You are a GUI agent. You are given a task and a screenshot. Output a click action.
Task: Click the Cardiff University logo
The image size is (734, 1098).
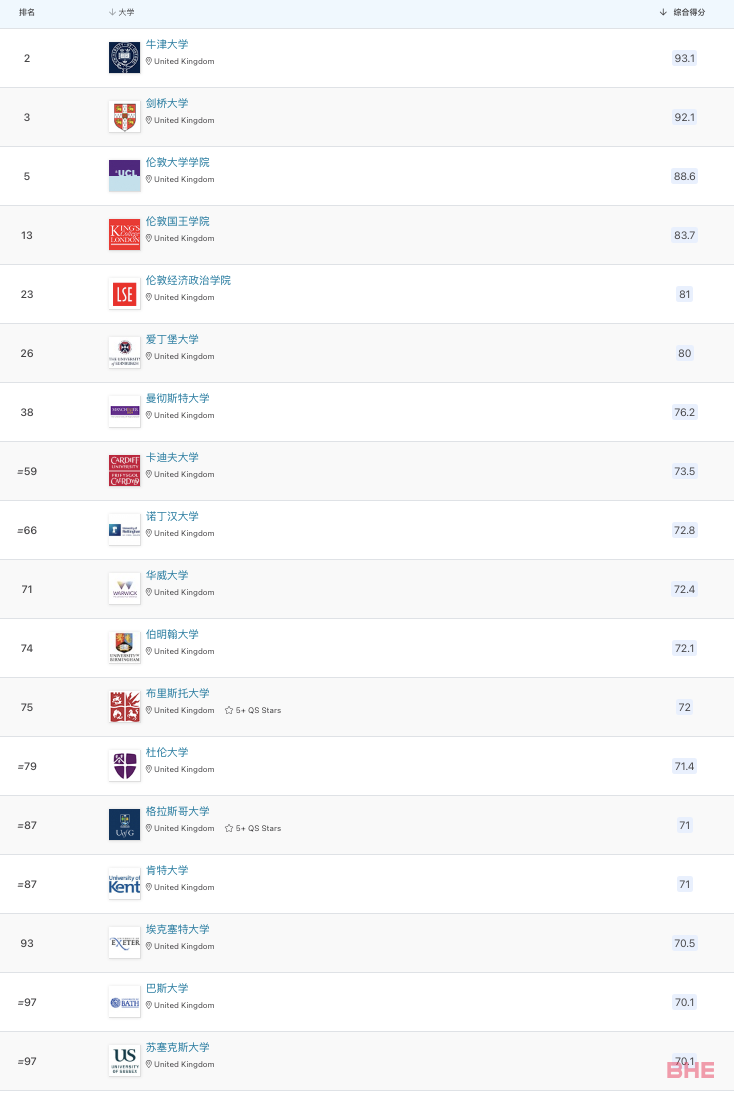point(125,471)
